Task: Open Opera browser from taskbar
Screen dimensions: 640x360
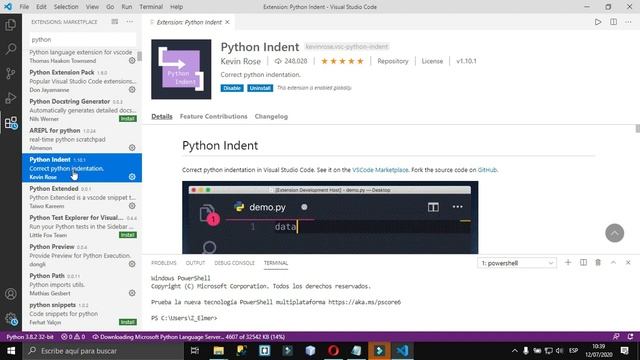Action: point(333,351)
